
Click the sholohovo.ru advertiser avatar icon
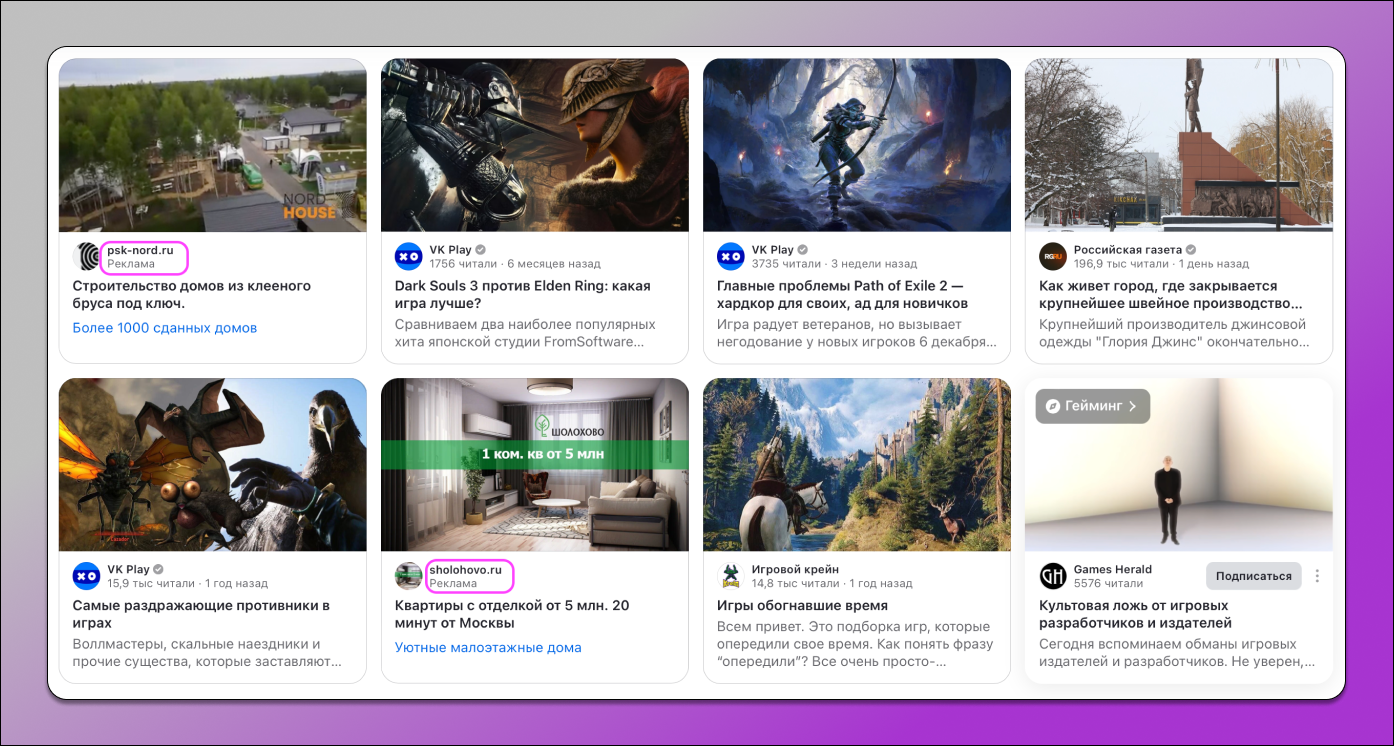409,576
